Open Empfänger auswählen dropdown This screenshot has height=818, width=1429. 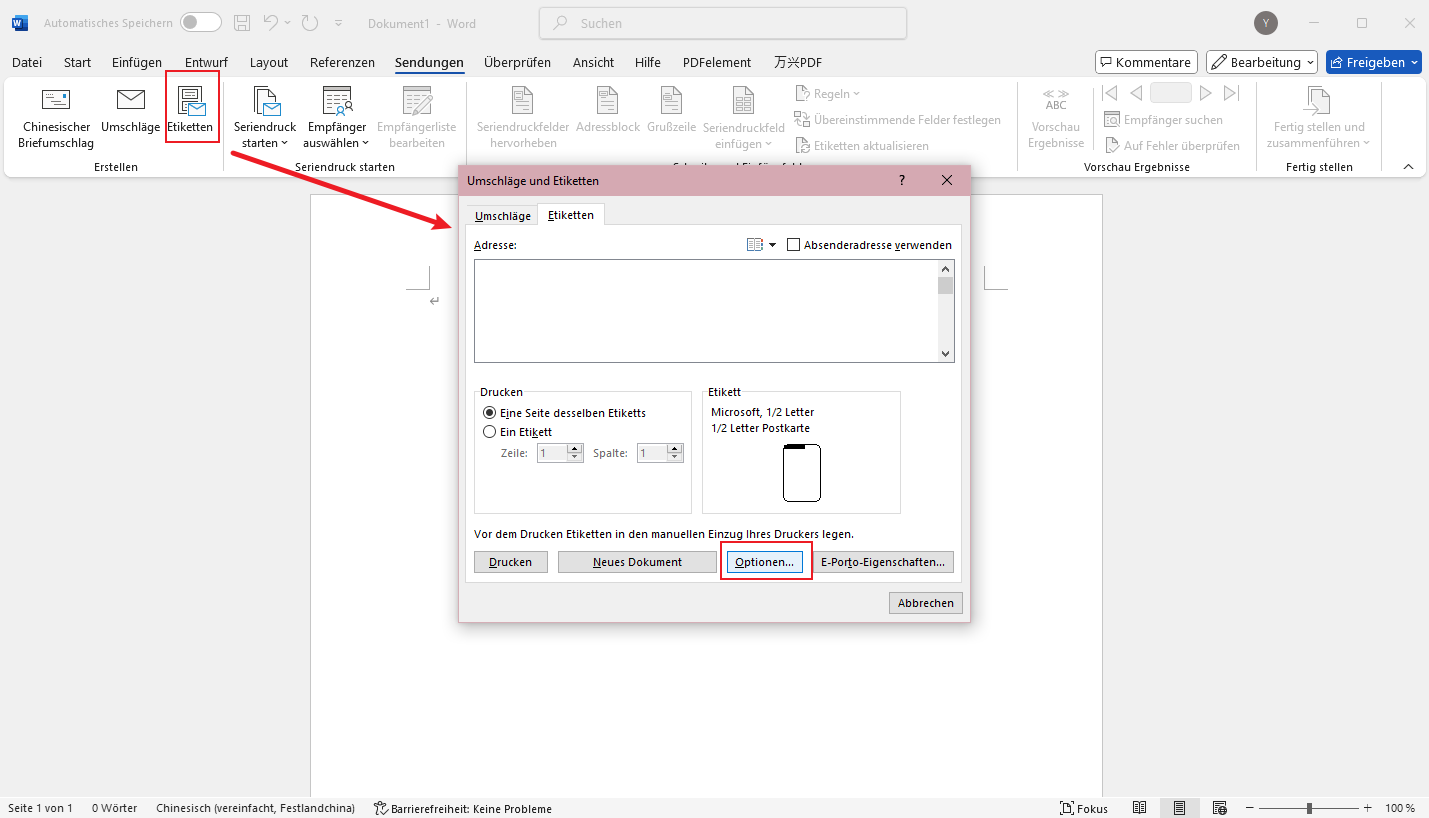click(x=337, y=118)
